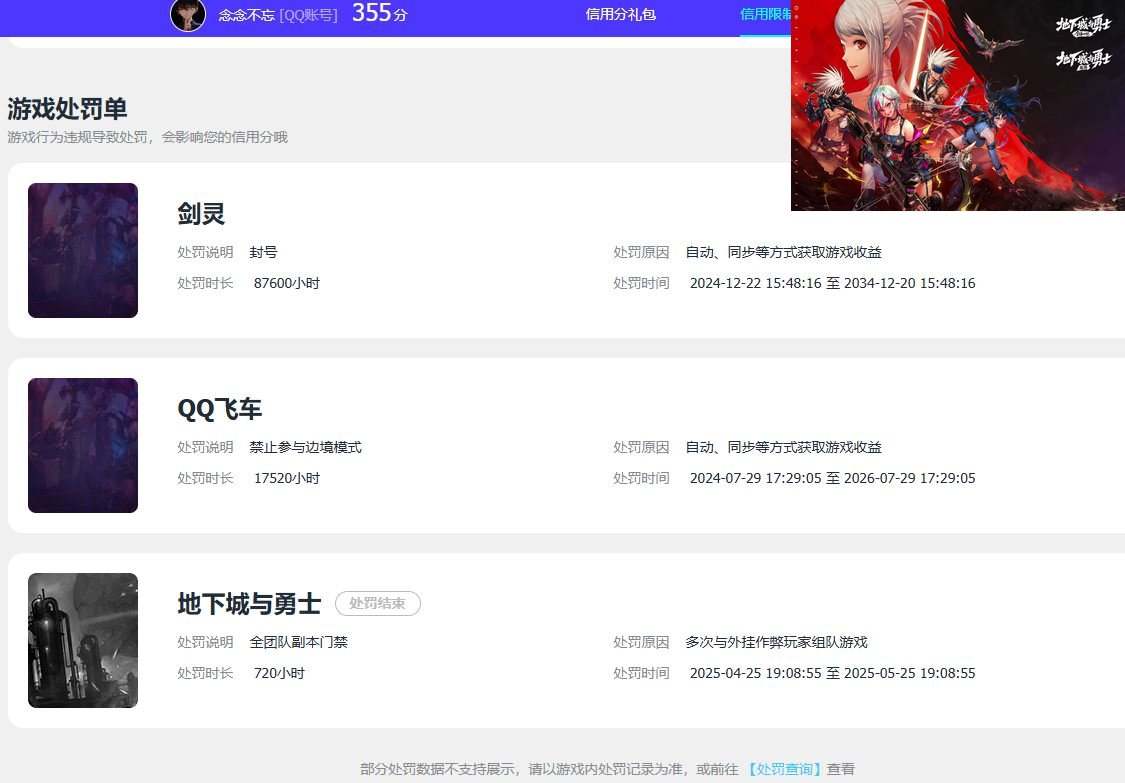Viewport: 1125px width, 783px height.
Task: Select the 720小时 duration value
Action: click(x=279, y=673)
